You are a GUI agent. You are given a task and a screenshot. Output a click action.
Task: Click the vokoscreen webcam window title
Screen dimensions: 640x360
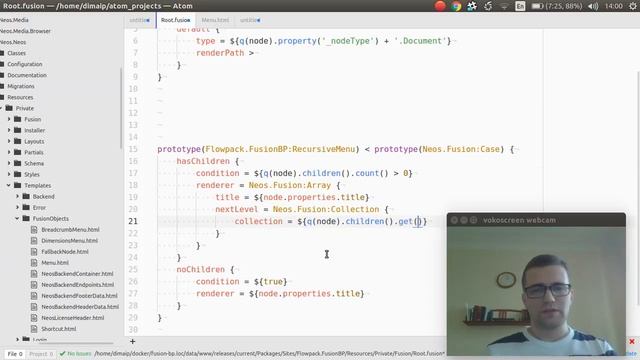pyautogui.click(x=519, y=220)
